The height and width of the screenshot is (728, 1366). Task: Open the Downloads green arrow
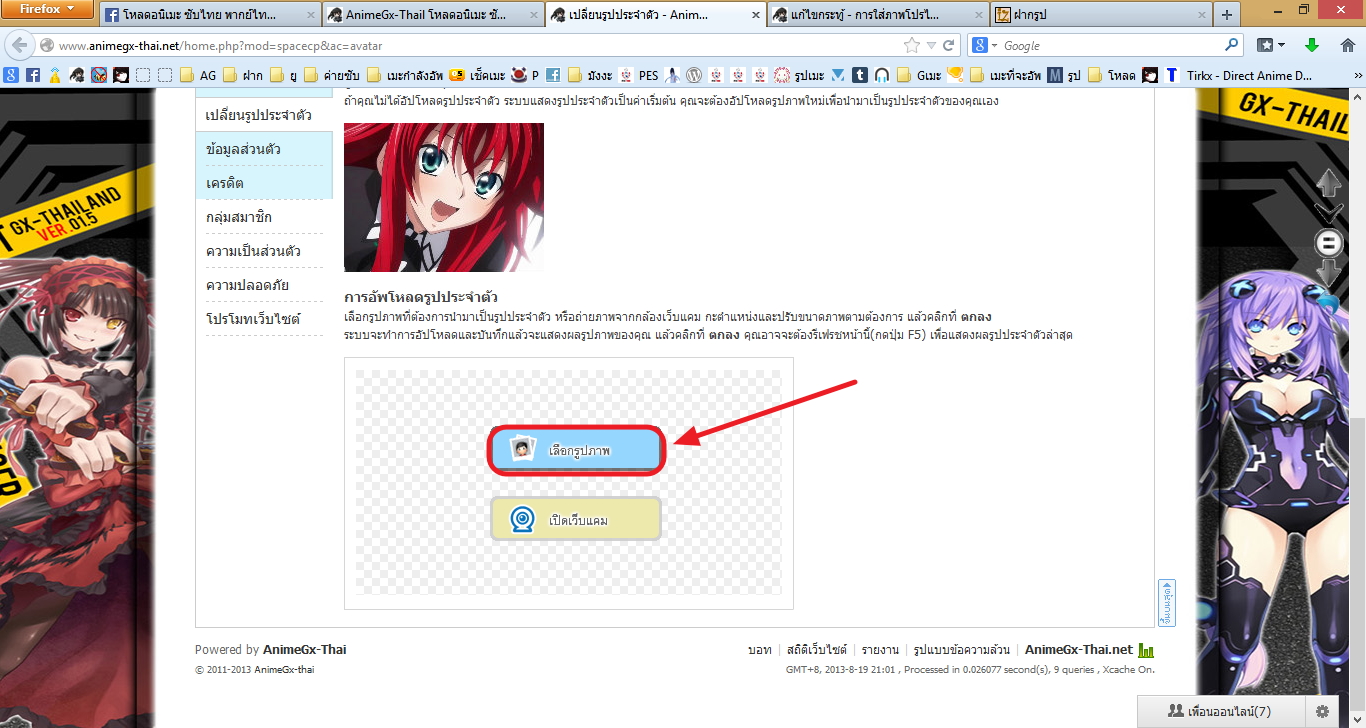[x=1312, y=45]
